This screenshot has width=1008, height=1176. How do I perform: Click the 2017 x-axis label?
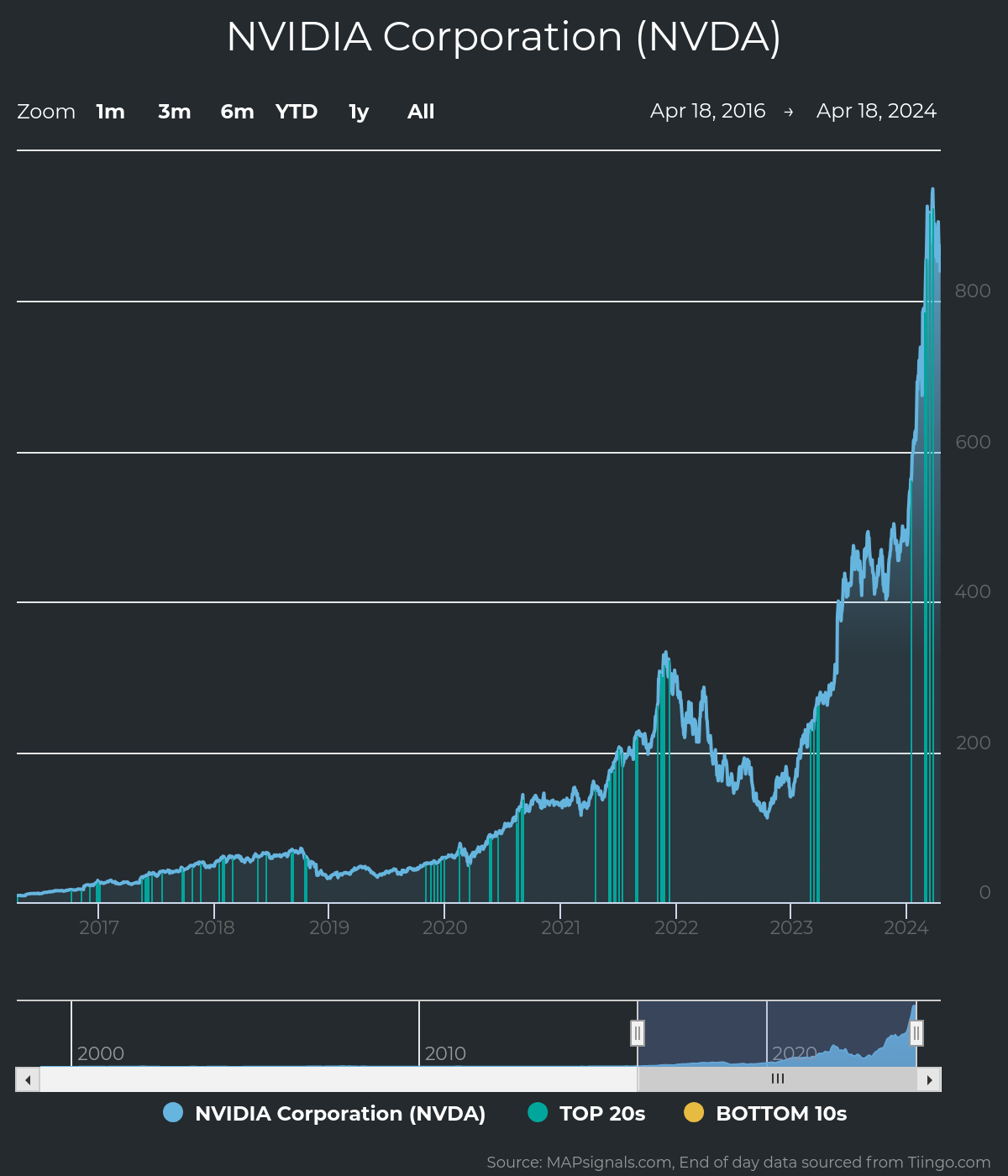98,927
